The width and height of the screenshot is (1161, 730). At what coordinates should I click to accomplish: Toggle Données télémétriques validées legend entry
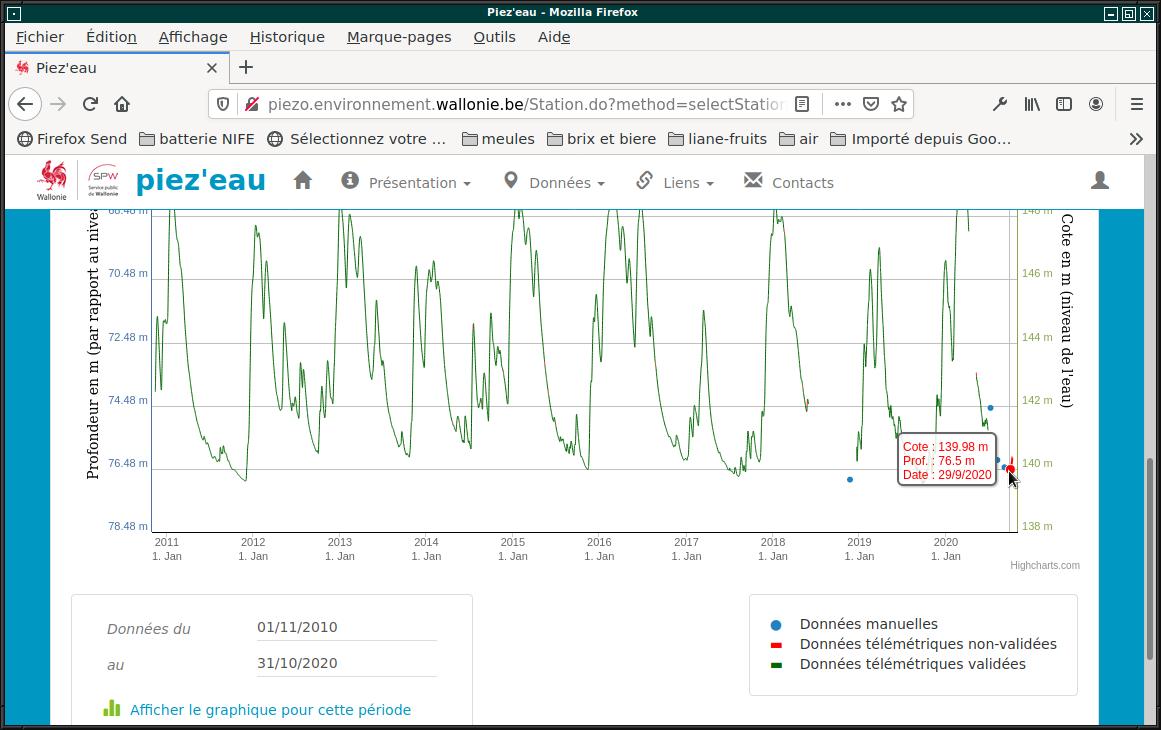[898, 664]
